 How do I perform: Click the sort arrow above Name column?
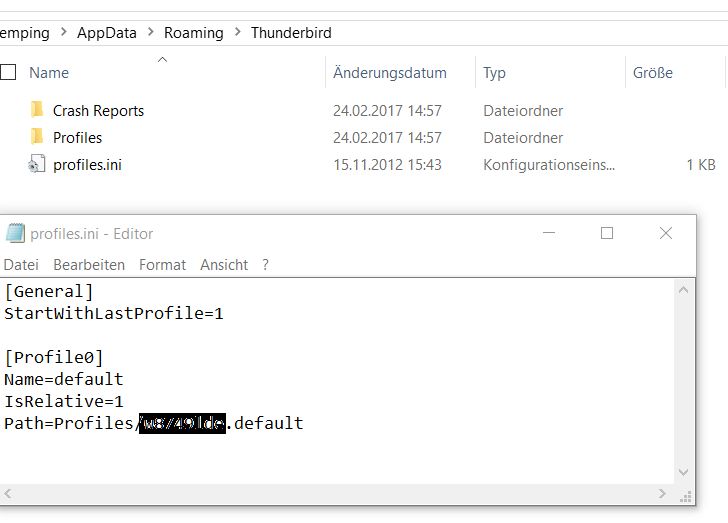coord(162,59)
